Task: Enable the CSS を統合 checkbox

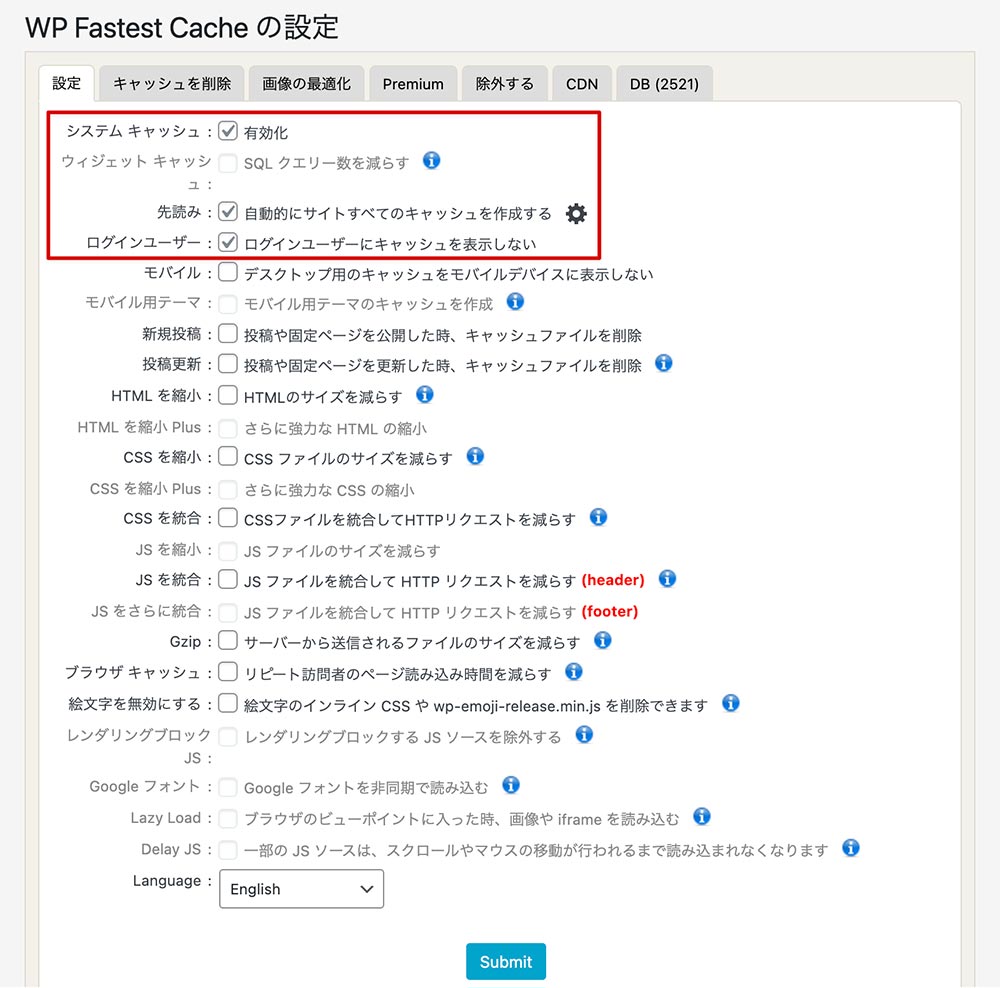Action: pyautogui.click(x=228, y=518)
